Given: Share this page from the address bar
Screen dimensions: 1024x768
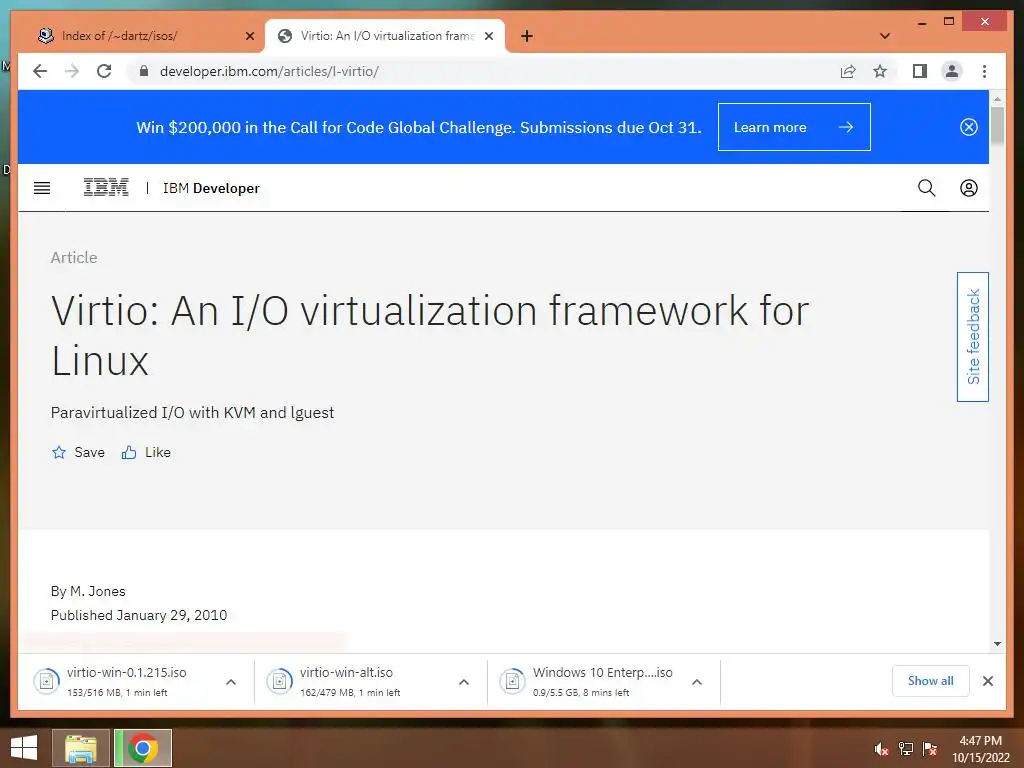Looking at the screenshot, I should point(848,71).
